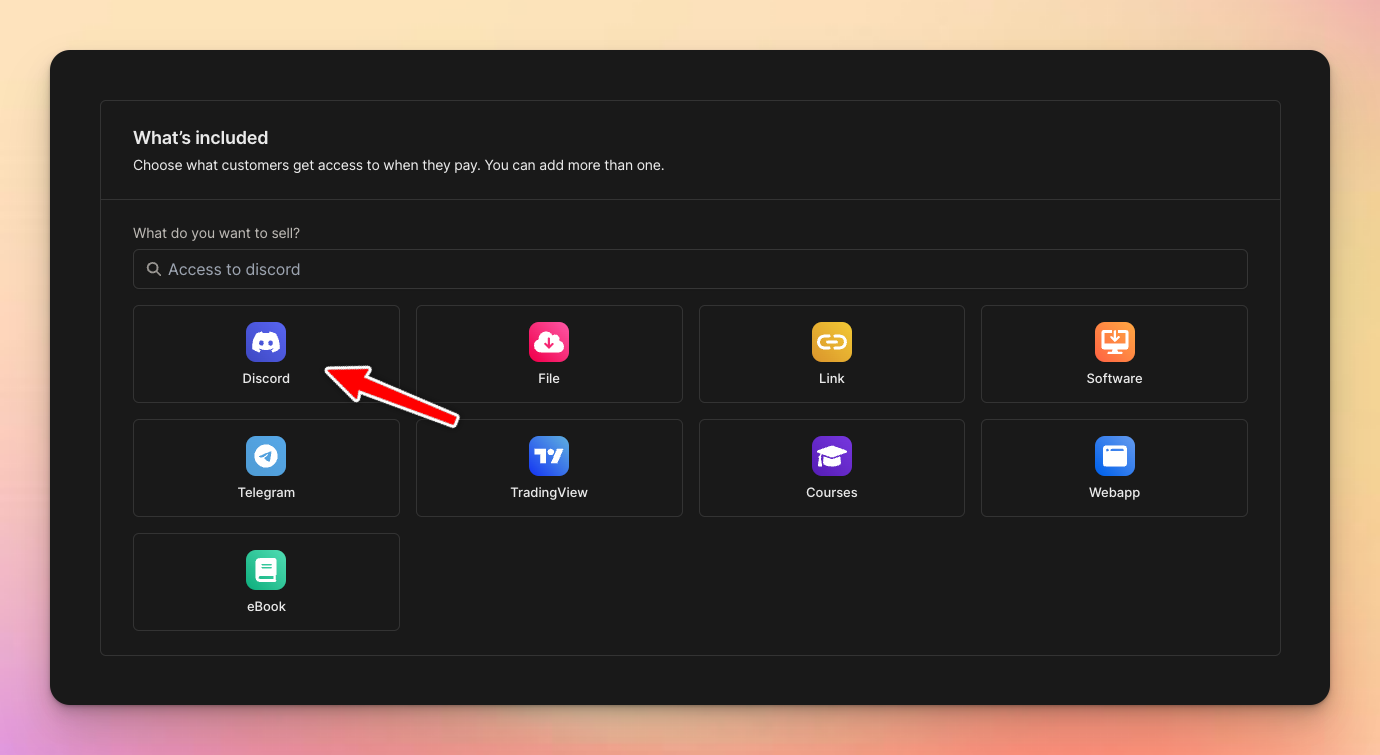Select the Link chain icon
Viewport: 1380px width, 755px height.
pyautogui.click(x=831, y=341)
